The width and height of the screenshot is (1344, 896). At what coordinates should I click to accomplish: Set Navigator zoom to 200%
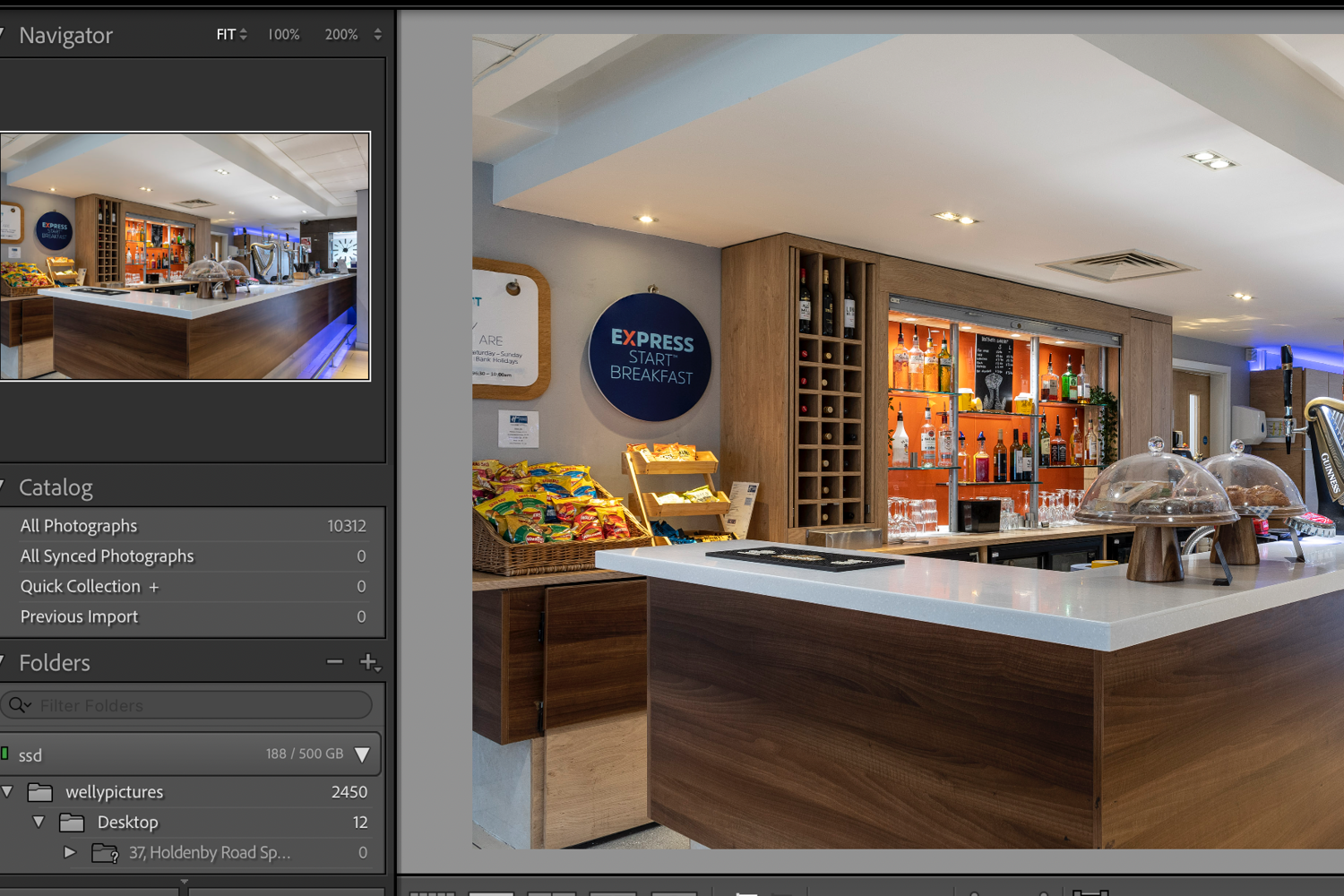tap(341, 34)
